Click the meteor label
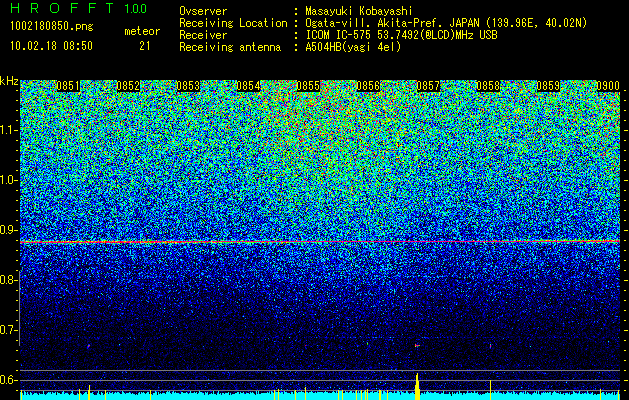Viewport: 629px width, 400px height. 142,31
